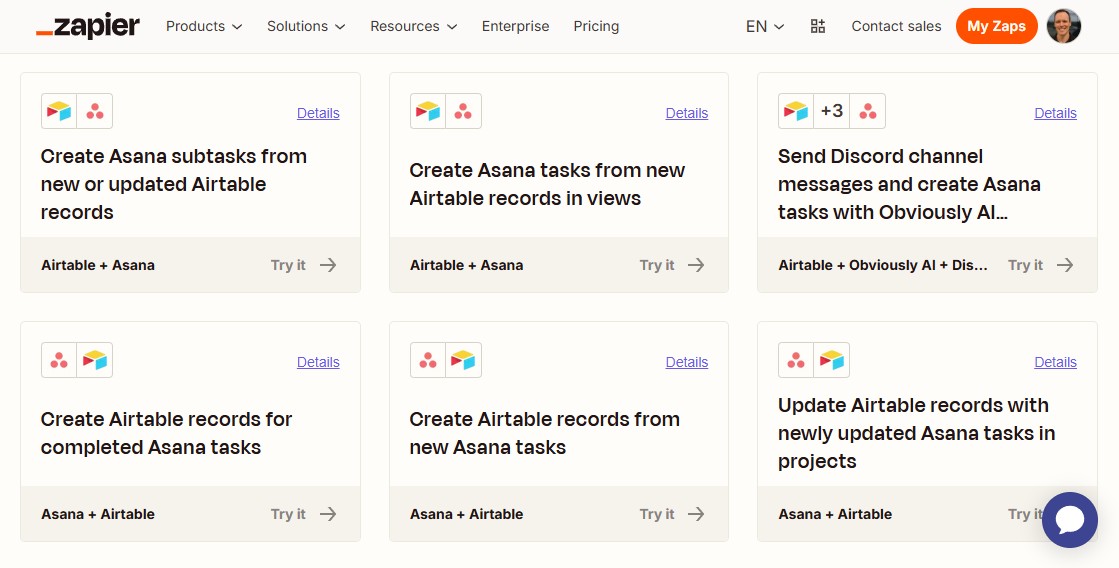
Task: Try it on completed Asana tasks card
Action: (x=288, y=514)
